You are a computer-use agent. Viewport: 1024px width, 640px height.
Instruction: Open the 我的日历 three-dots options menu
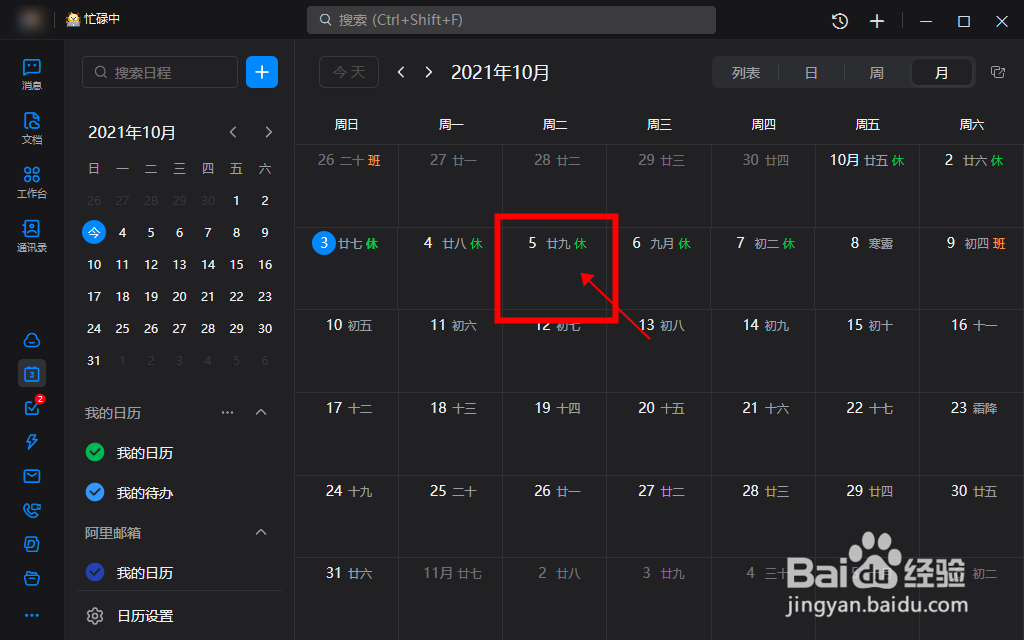(227, 412)
